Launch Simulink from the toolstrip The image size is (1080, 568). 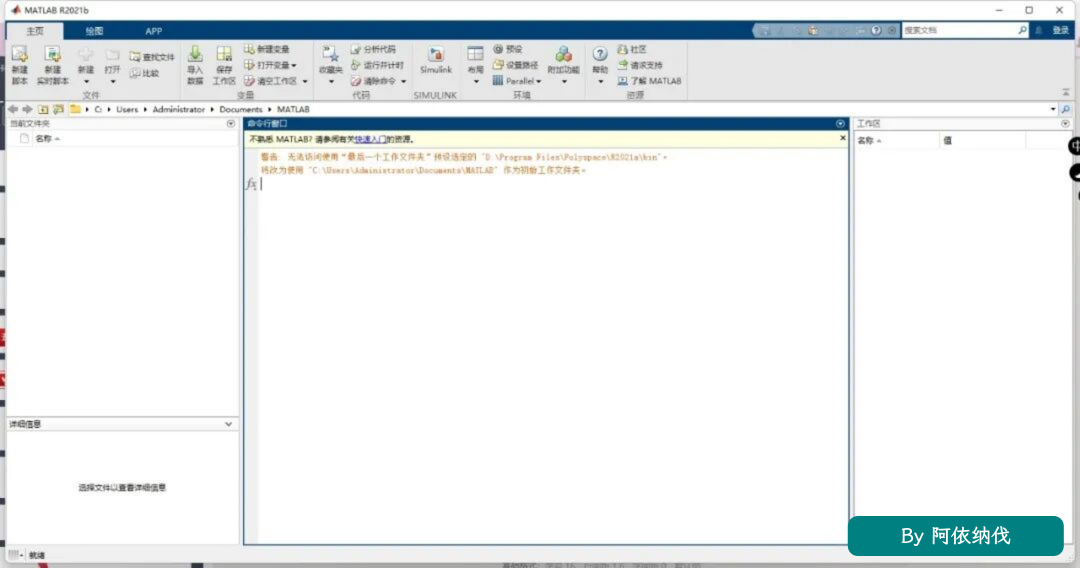[436, 61]
